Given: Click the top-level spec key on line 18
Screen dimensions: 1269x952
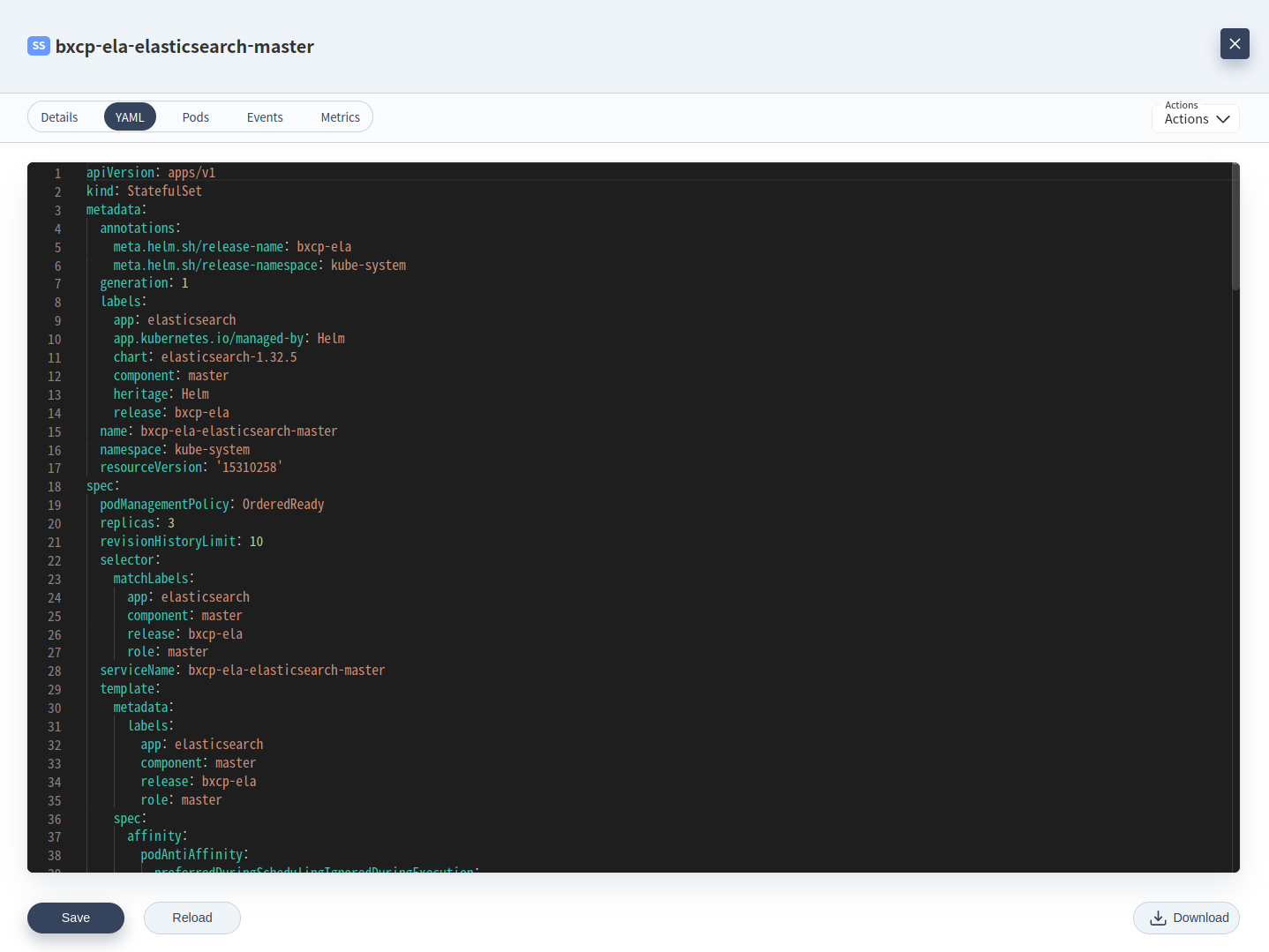Looking at the screenshot, I should (x=100, y=486).
